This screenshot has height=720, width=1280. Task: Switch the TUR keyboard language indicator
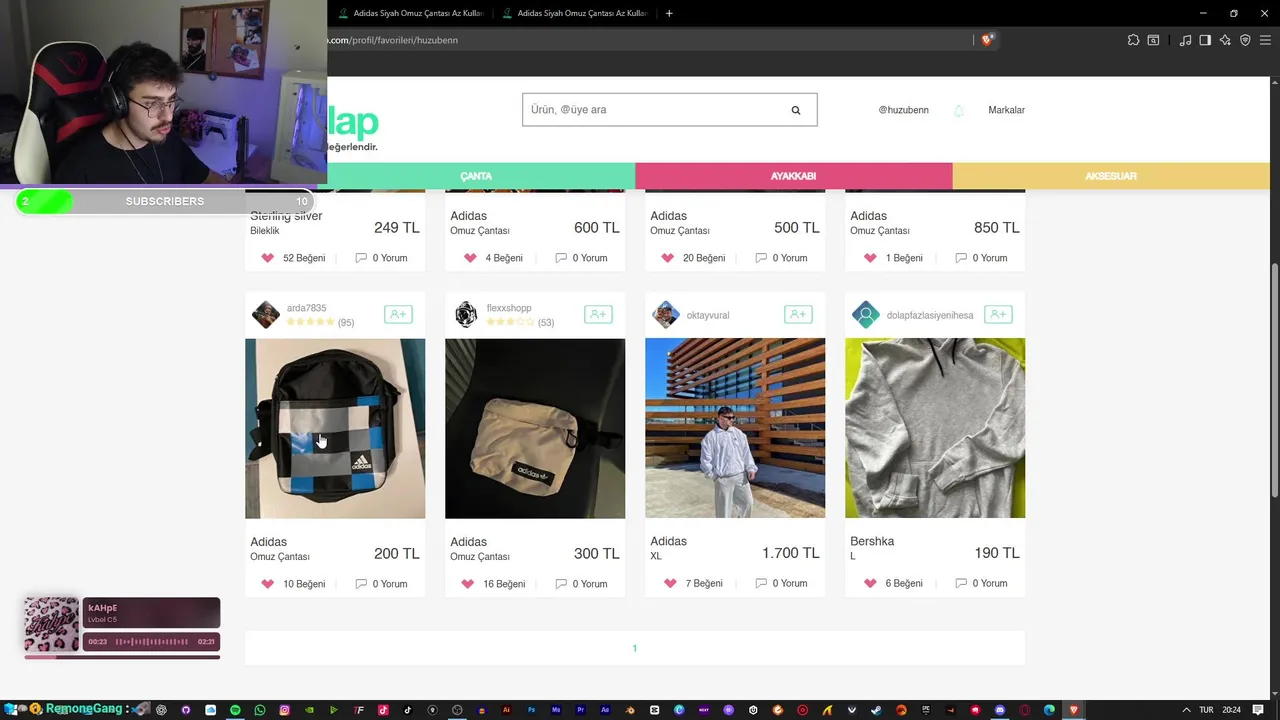tap(1206, 710)
